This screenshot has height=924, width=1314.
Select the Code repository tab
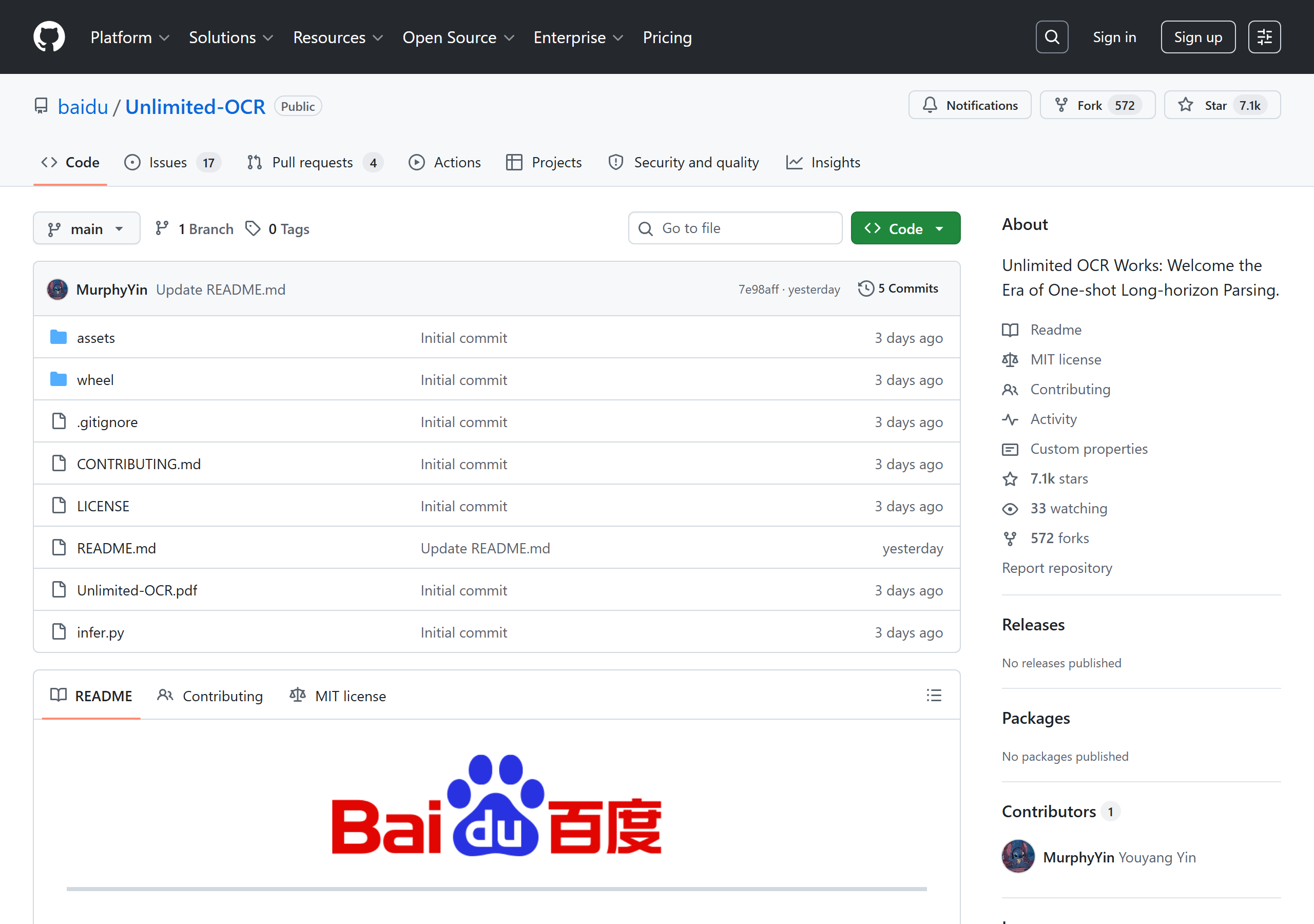click(70, 163)
